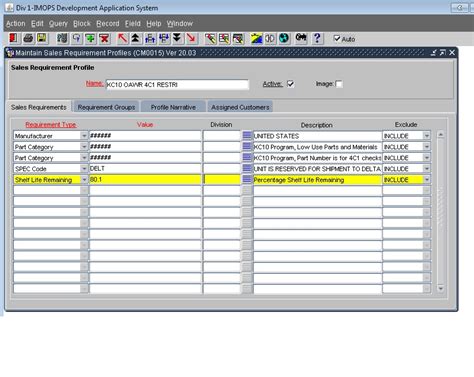Open the Edit menu
474x377 pixels.
pos(37,24)
